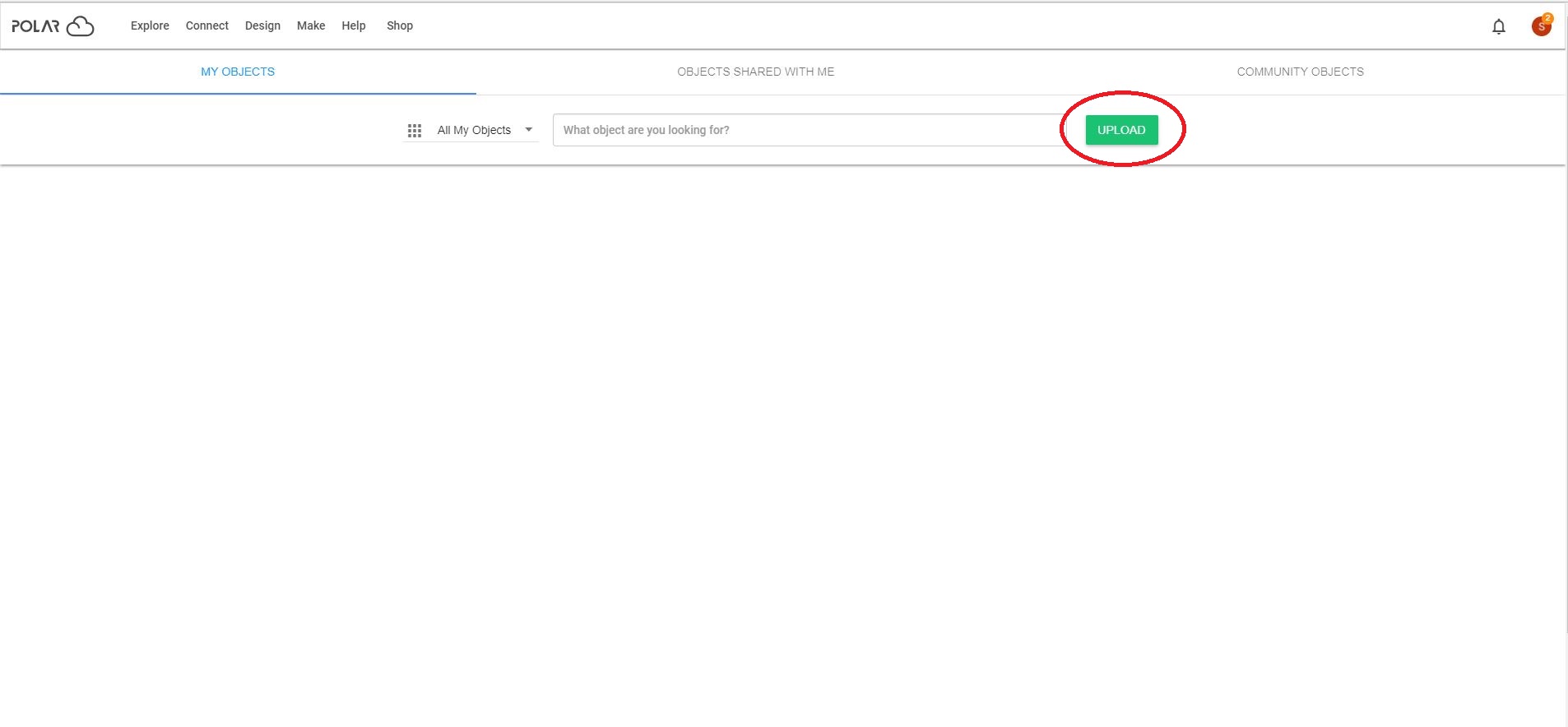Screen dimensions: 1568x727
Task: Click the notification count badge
Action: pos(1547,18)
